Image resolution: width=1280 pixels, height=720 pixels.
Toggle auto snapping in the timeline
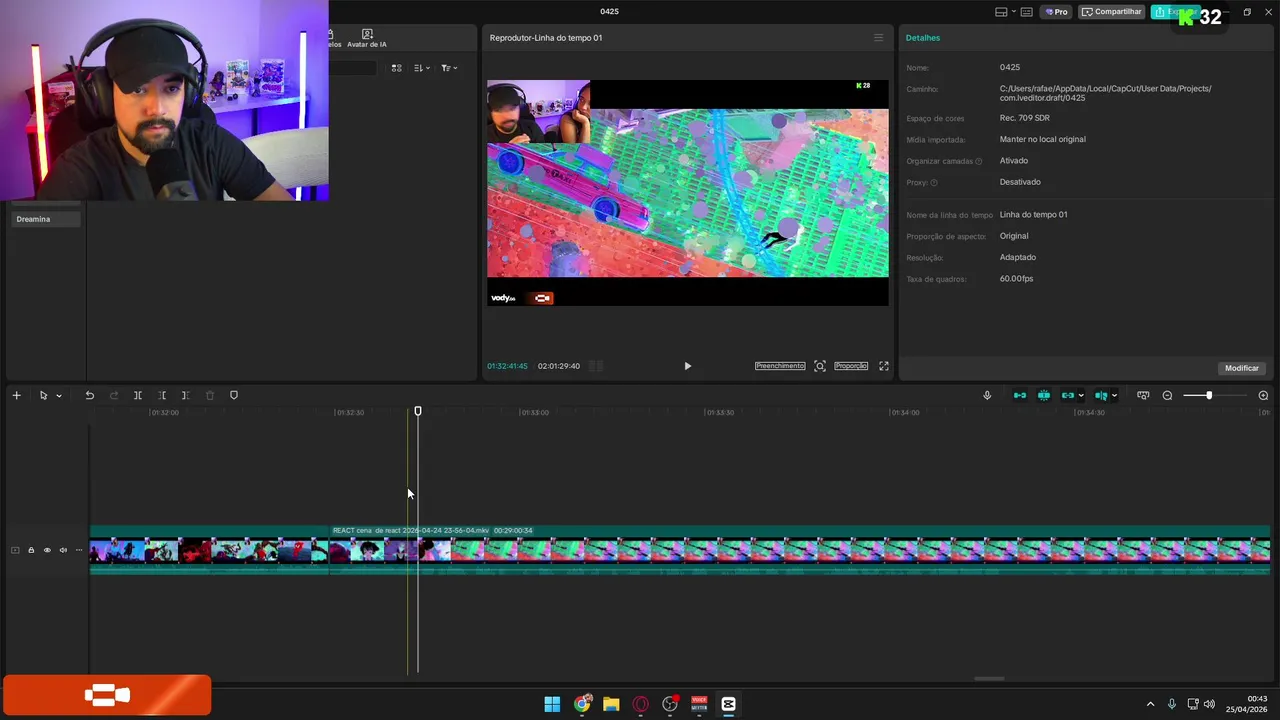point(1044,395)
